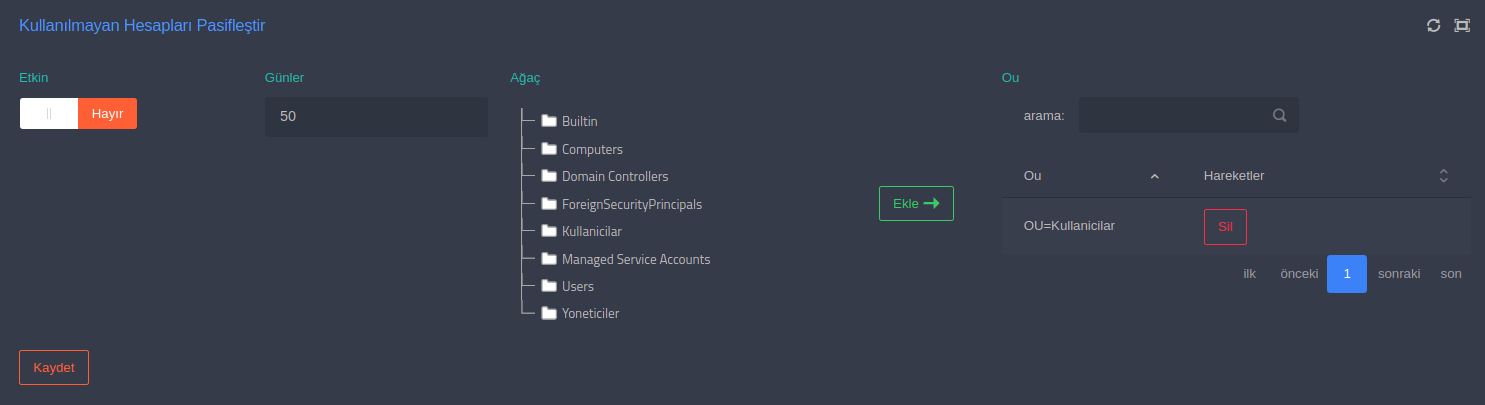Select Kullanicilar node in the tree
This screenshot has width=1485, height=405.
[x=591, y=231]
